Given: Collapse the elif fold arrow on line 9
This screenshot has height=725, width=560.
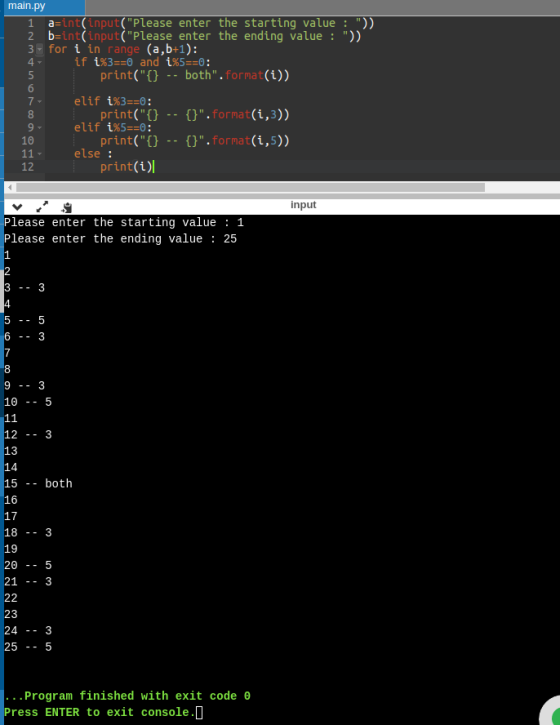Looking at the screenshot, I should (40, 127).
